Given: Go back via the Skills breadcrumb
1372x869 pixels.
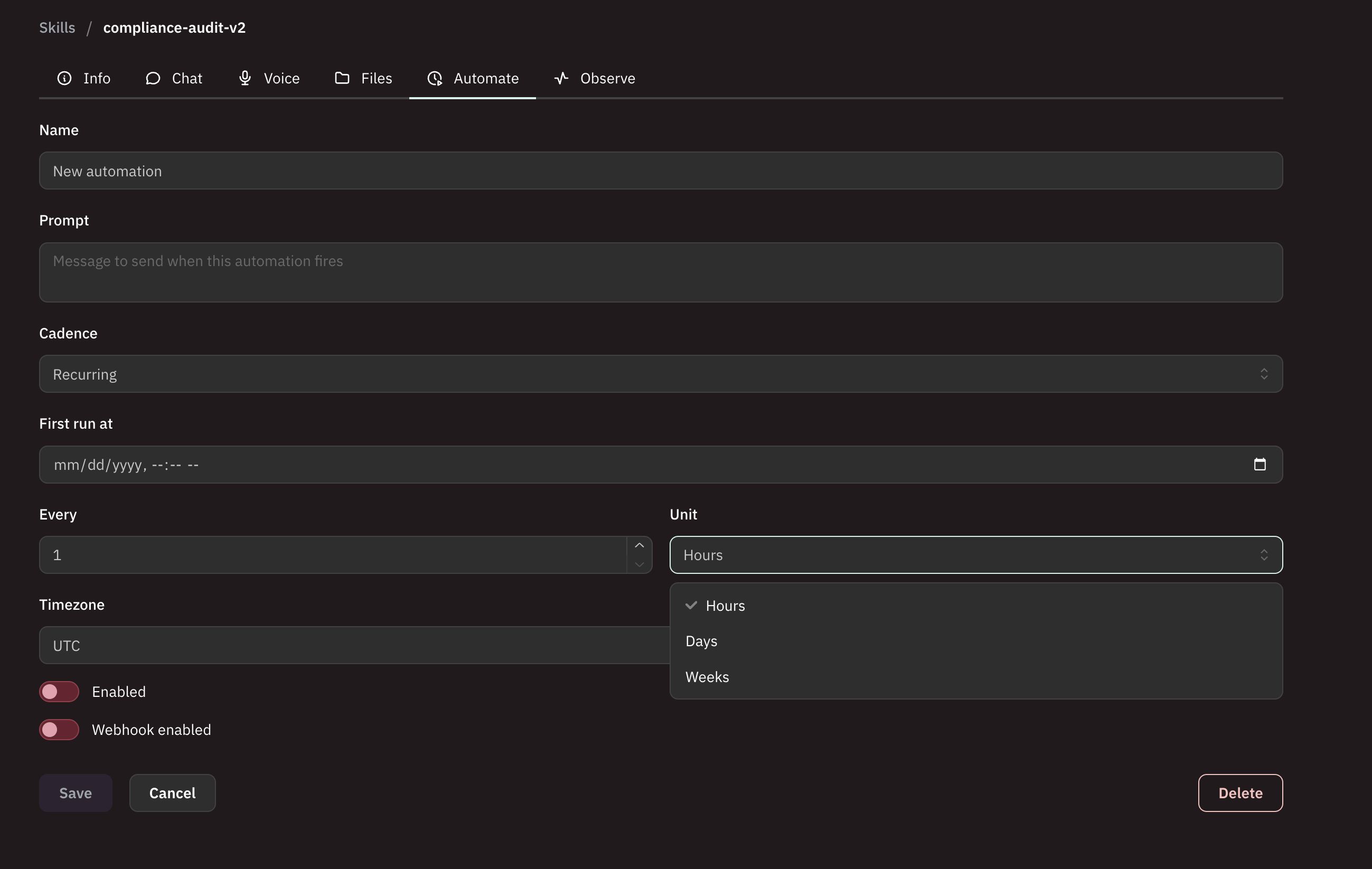Looking at the screenshot, I should coord(57,27).
